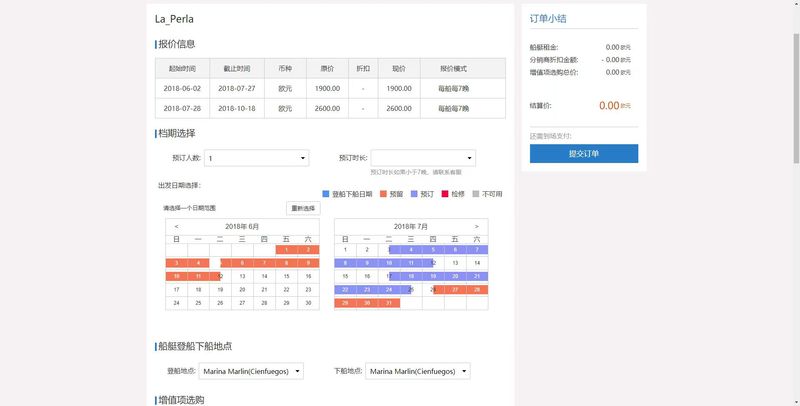Click the 订单小结 heading
Image resolution: width=800 pixels, height=406 pixels.
(548, 19)
